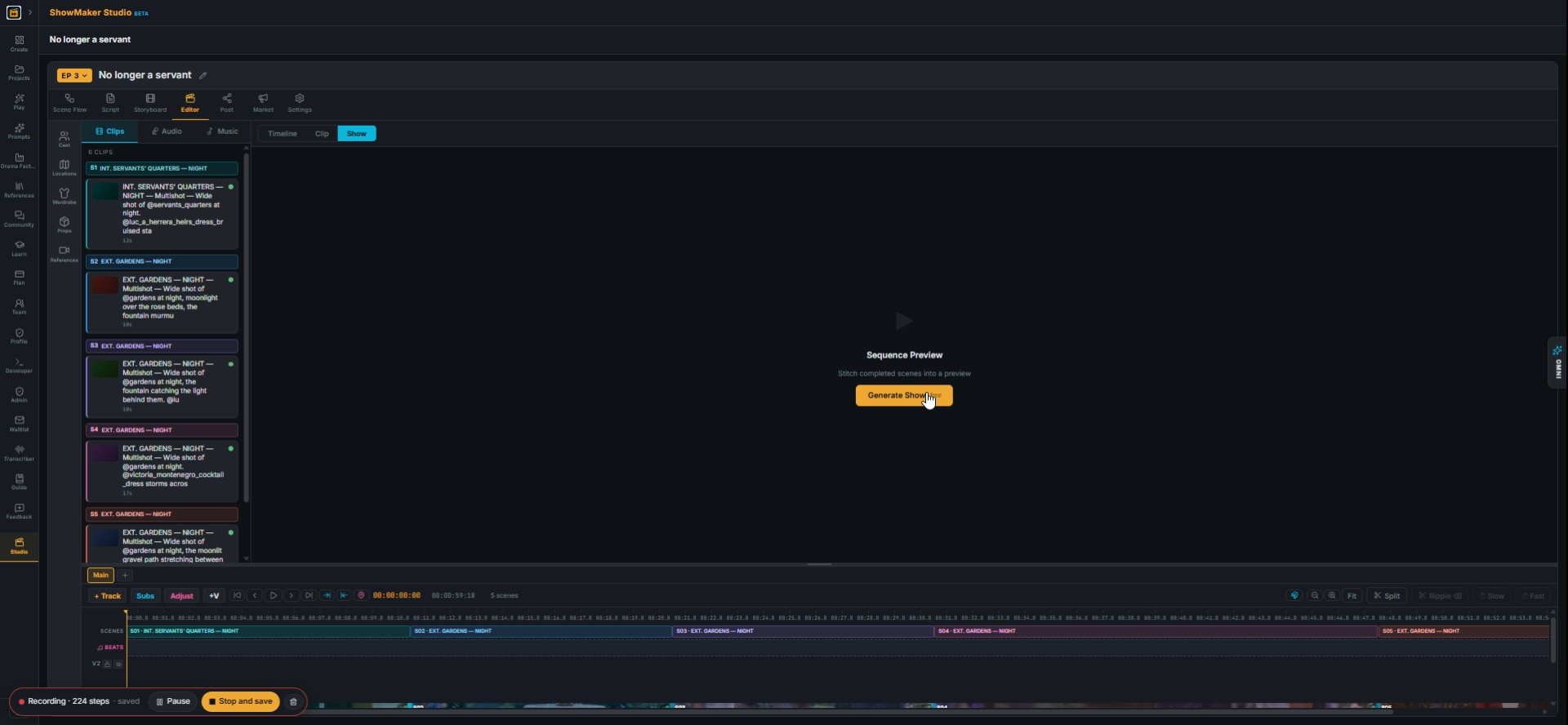Select the Timeline view tab
Screen dimensions: 1568x725
coord(283,134)
